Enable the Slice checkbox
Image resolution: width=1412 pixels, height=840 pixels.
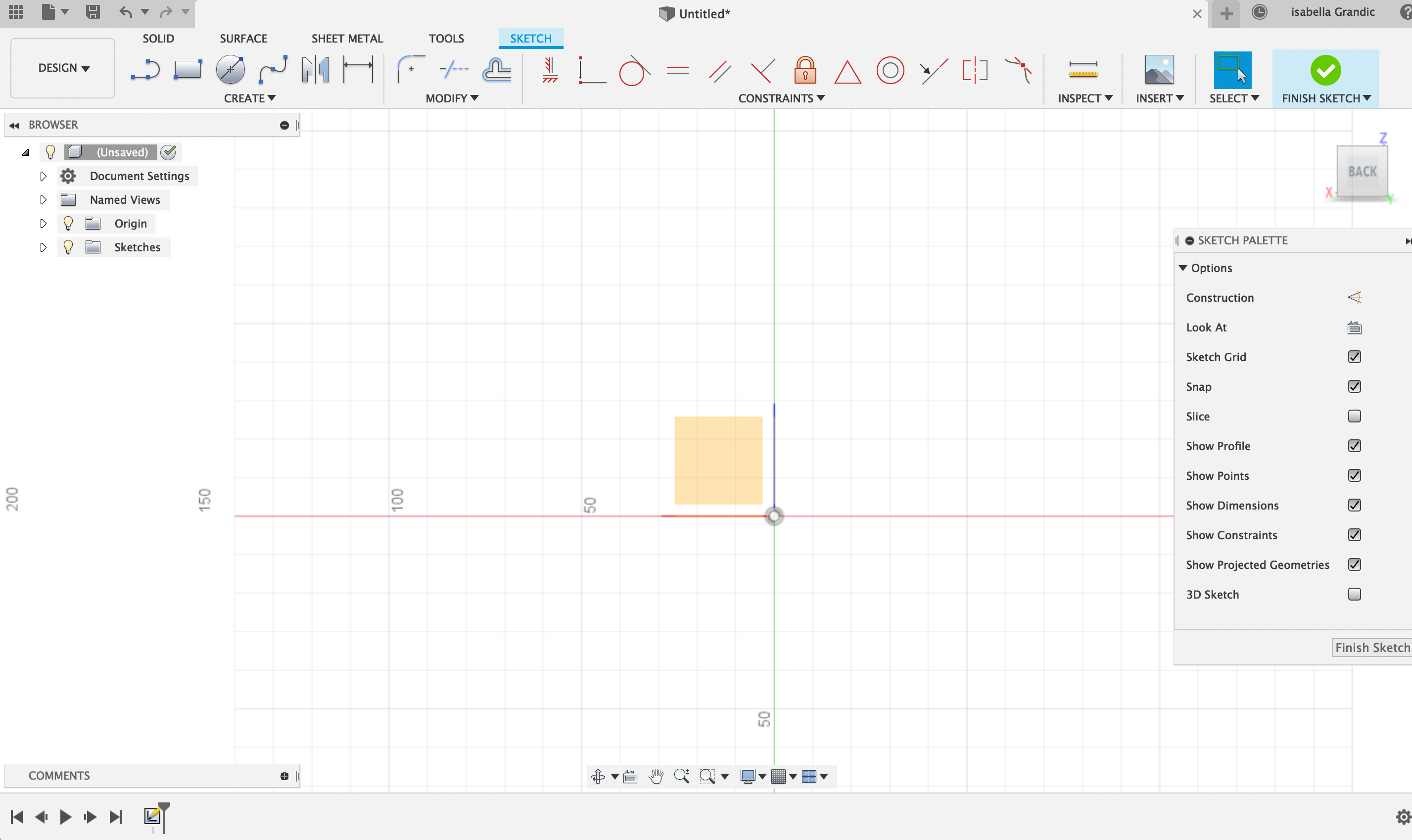tap(1354, 416)
